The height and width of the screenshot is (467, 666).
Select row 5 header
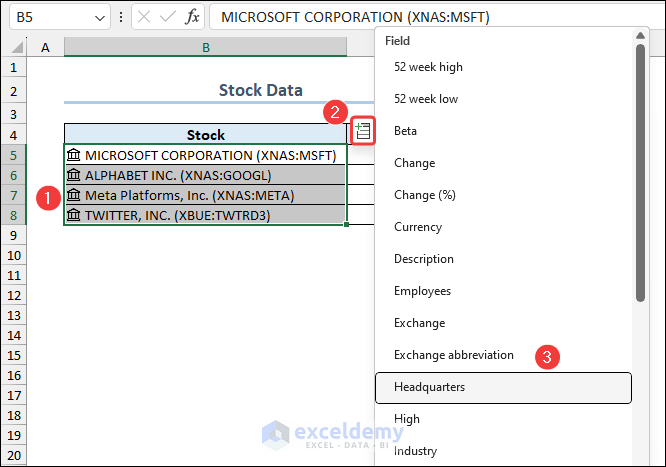pyautogui.click(x=14, y=155)
